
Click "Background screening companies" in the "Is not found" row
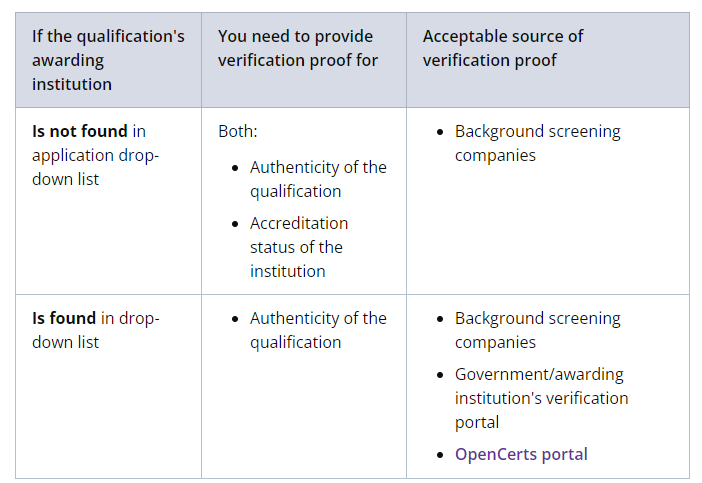click(x=537, y=143)
